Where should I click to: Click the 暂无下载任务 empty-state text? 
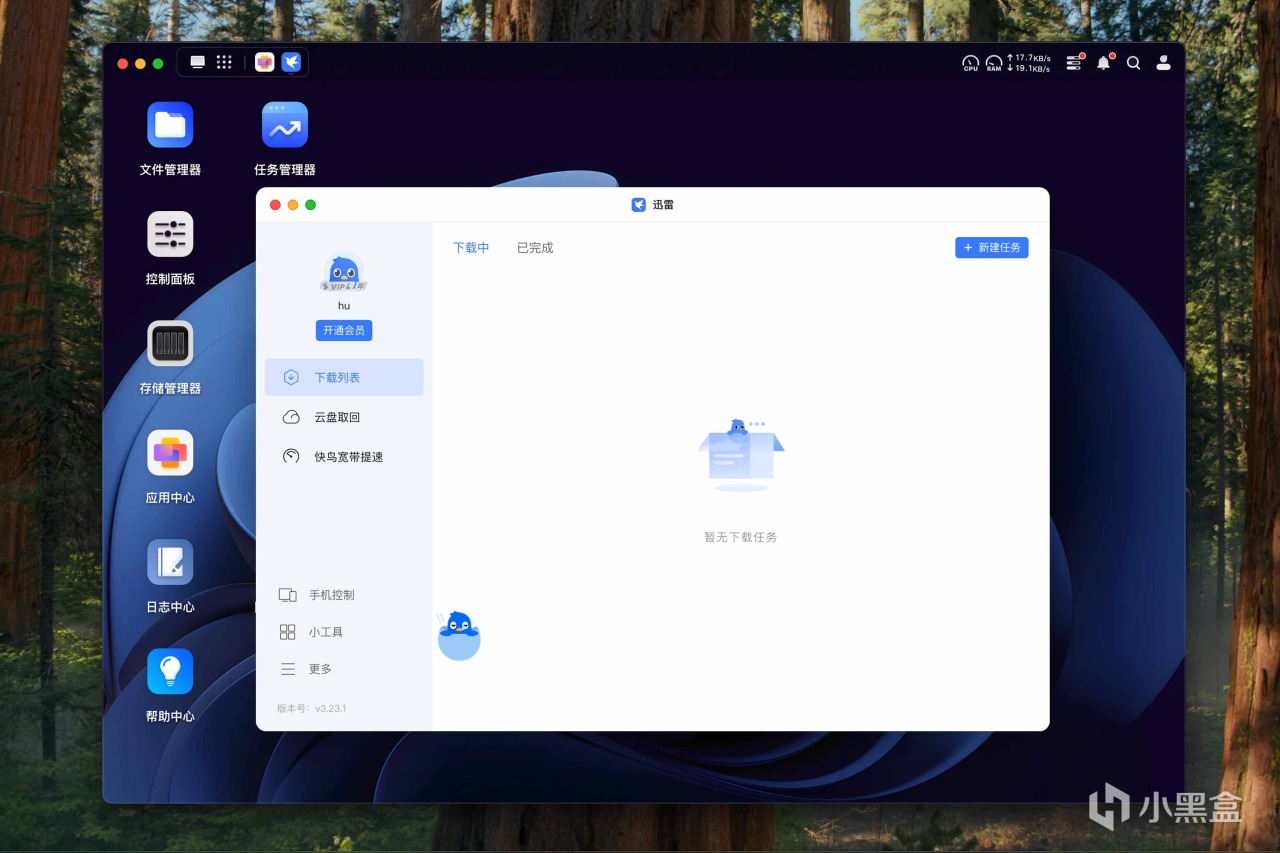(741, 537)
